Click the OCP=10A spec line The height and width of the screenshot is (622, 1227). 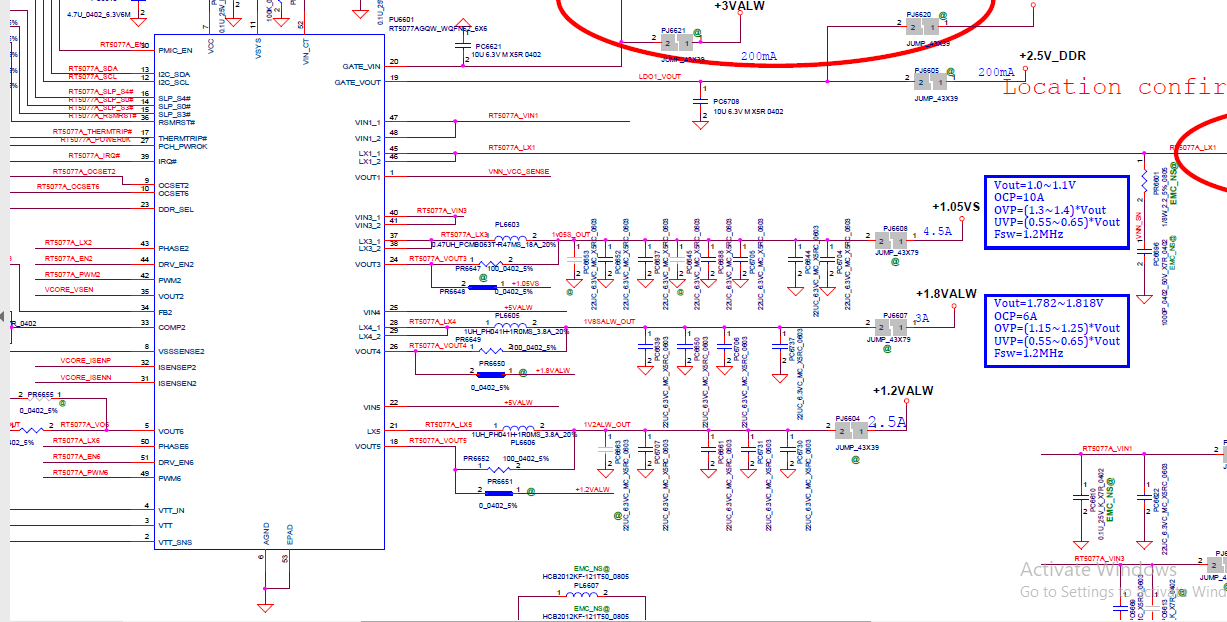pos(1021,198)
